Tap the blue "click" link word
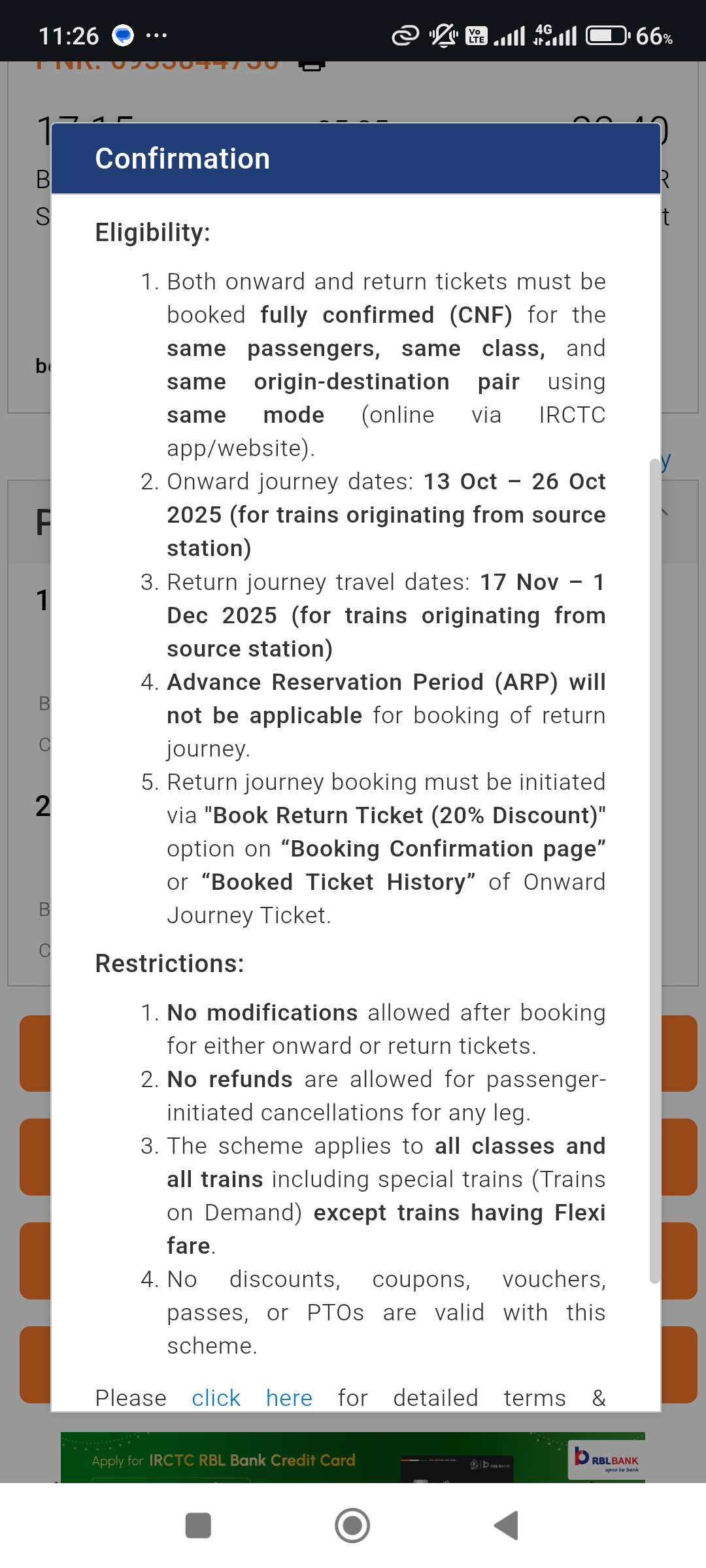Image resolution: width=706 pixels, height=1568 pixels. (x=216, y=1398)
